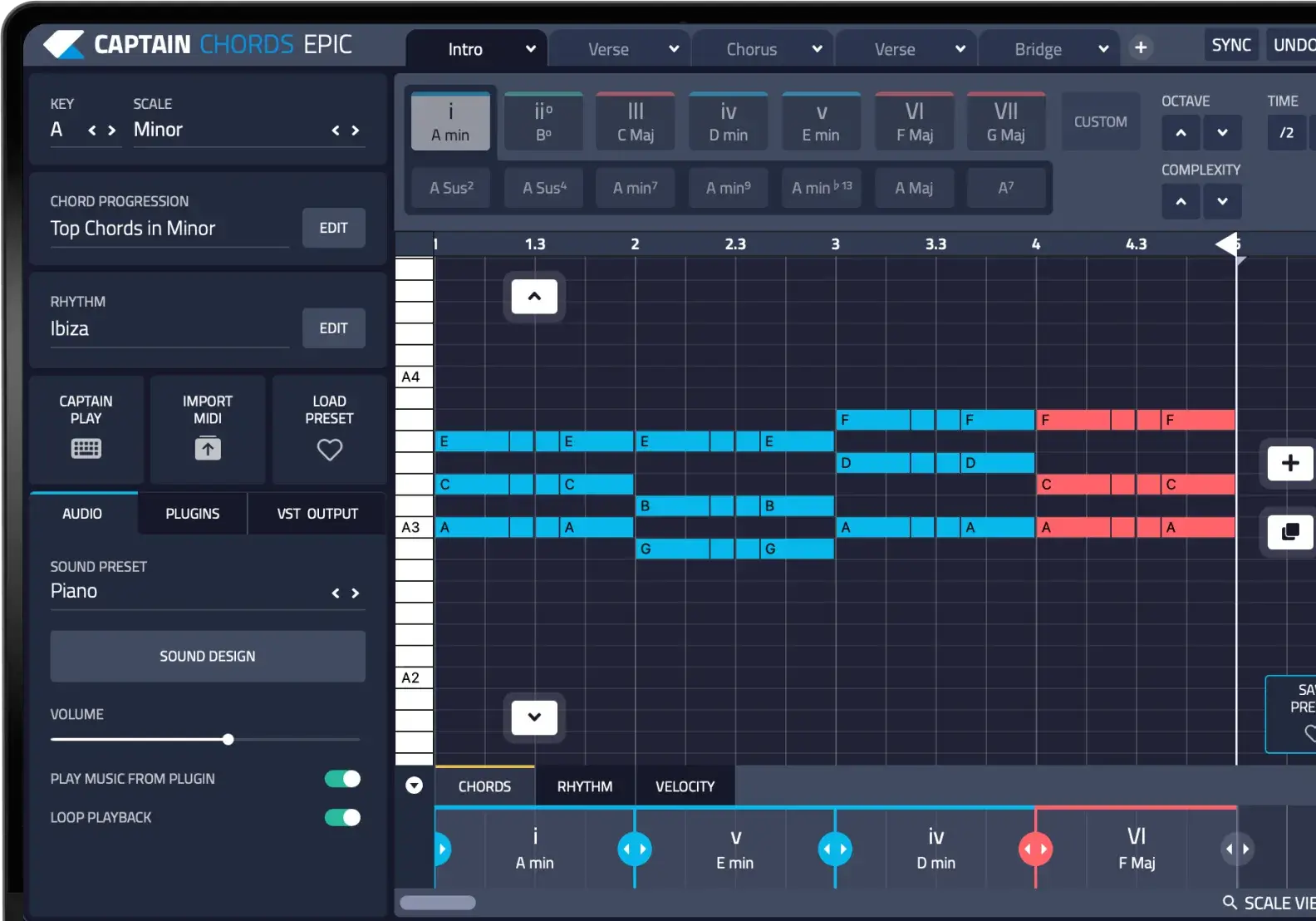Choose the A7 chord variation
This screenshot has height=921, width=1316.
(1006, 188)
